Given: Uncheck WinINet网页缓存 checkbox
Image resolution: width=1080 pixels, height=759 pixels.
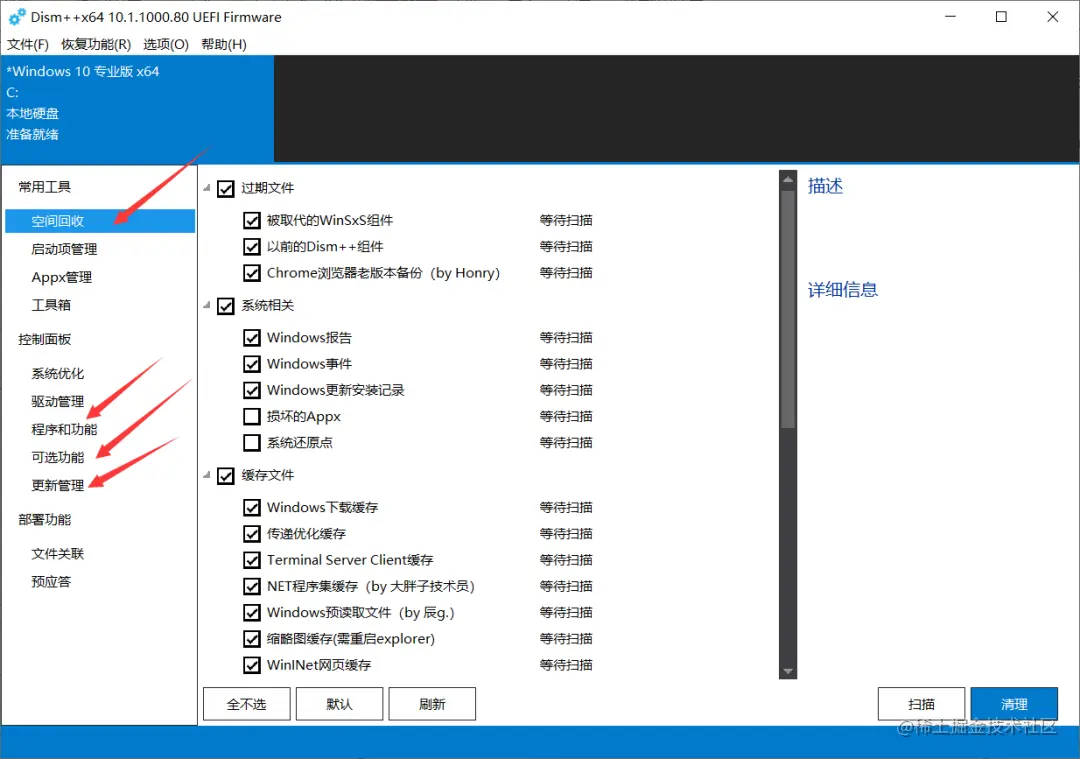Looking at the screenshot, I should pos(252,665).
